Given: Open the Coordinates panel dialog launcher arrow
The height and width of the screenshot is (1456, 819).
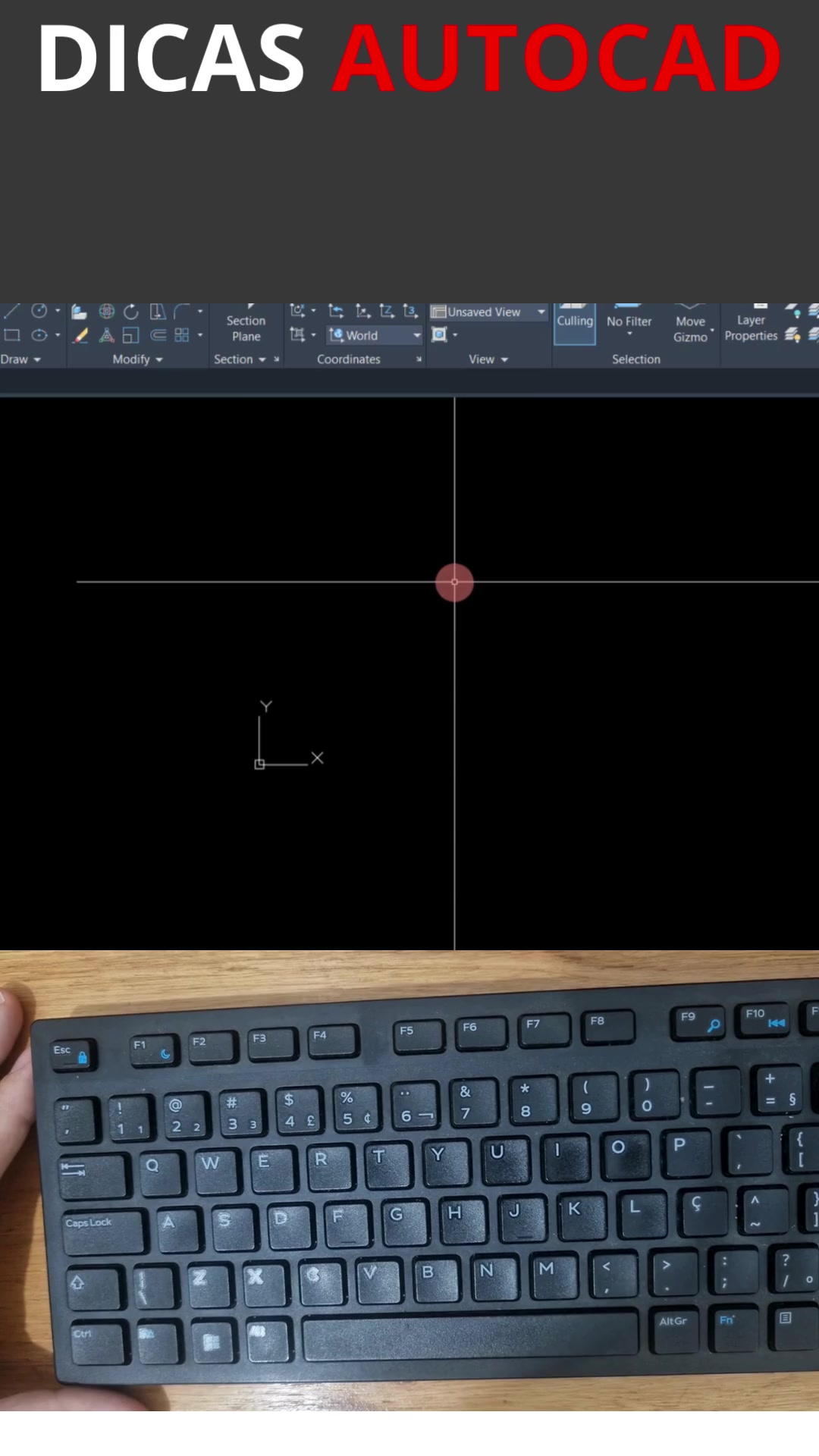Looking at the screenshot, I should [419, 359].
